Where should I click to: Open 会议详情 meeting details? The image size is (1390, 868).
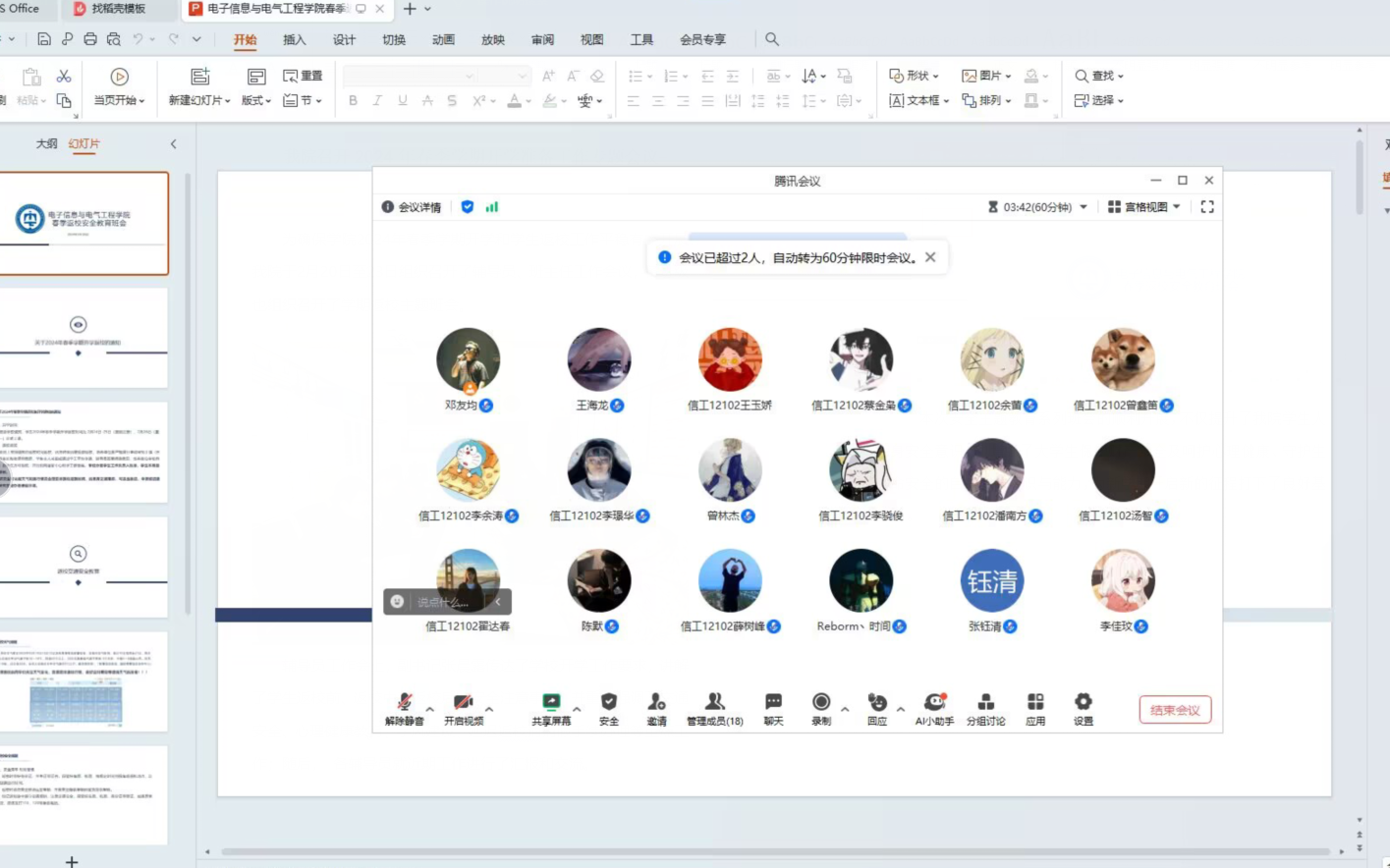[x=412, y=207]
